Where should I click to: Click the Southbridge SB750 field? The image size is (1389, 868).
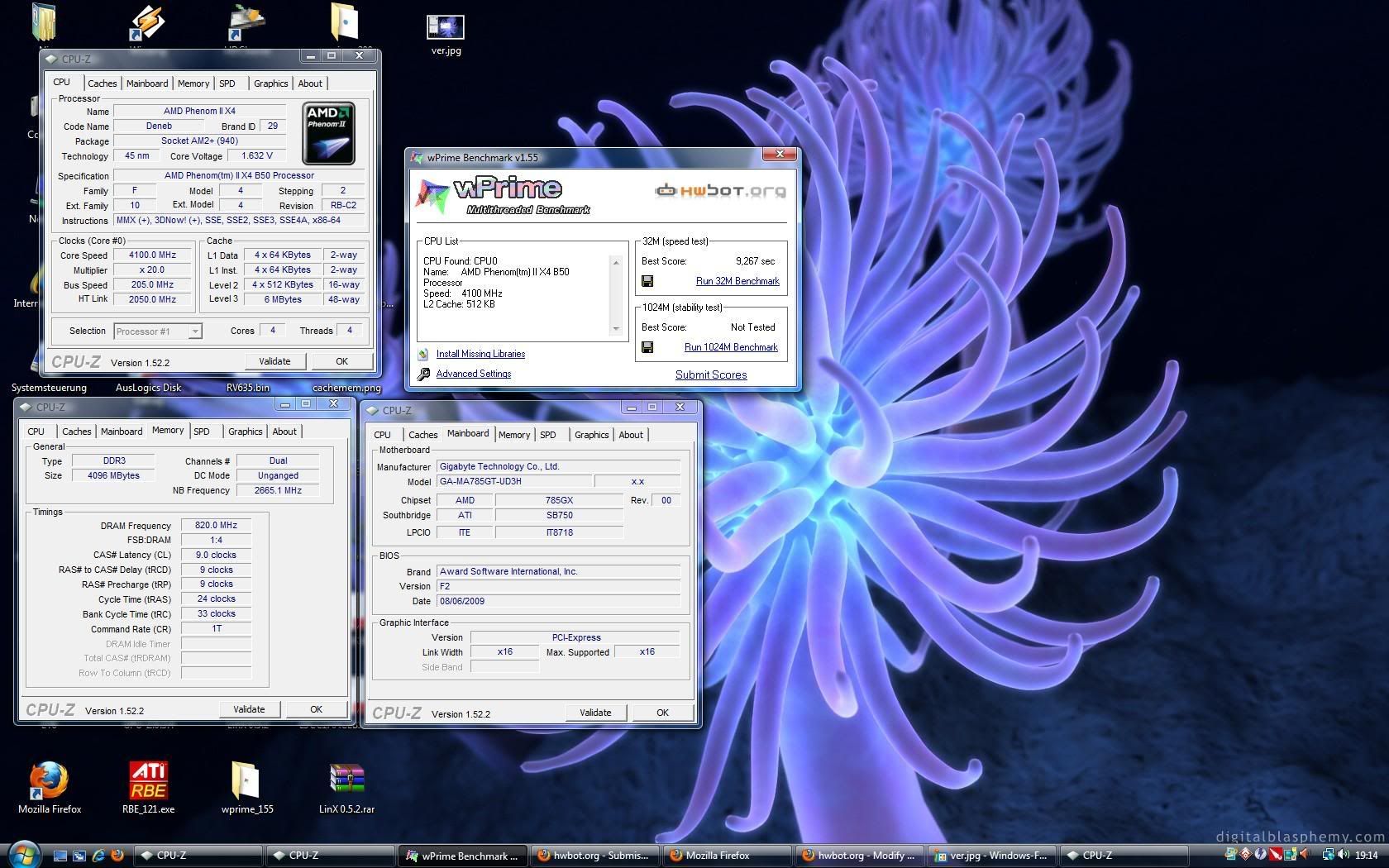click(559, 515)
